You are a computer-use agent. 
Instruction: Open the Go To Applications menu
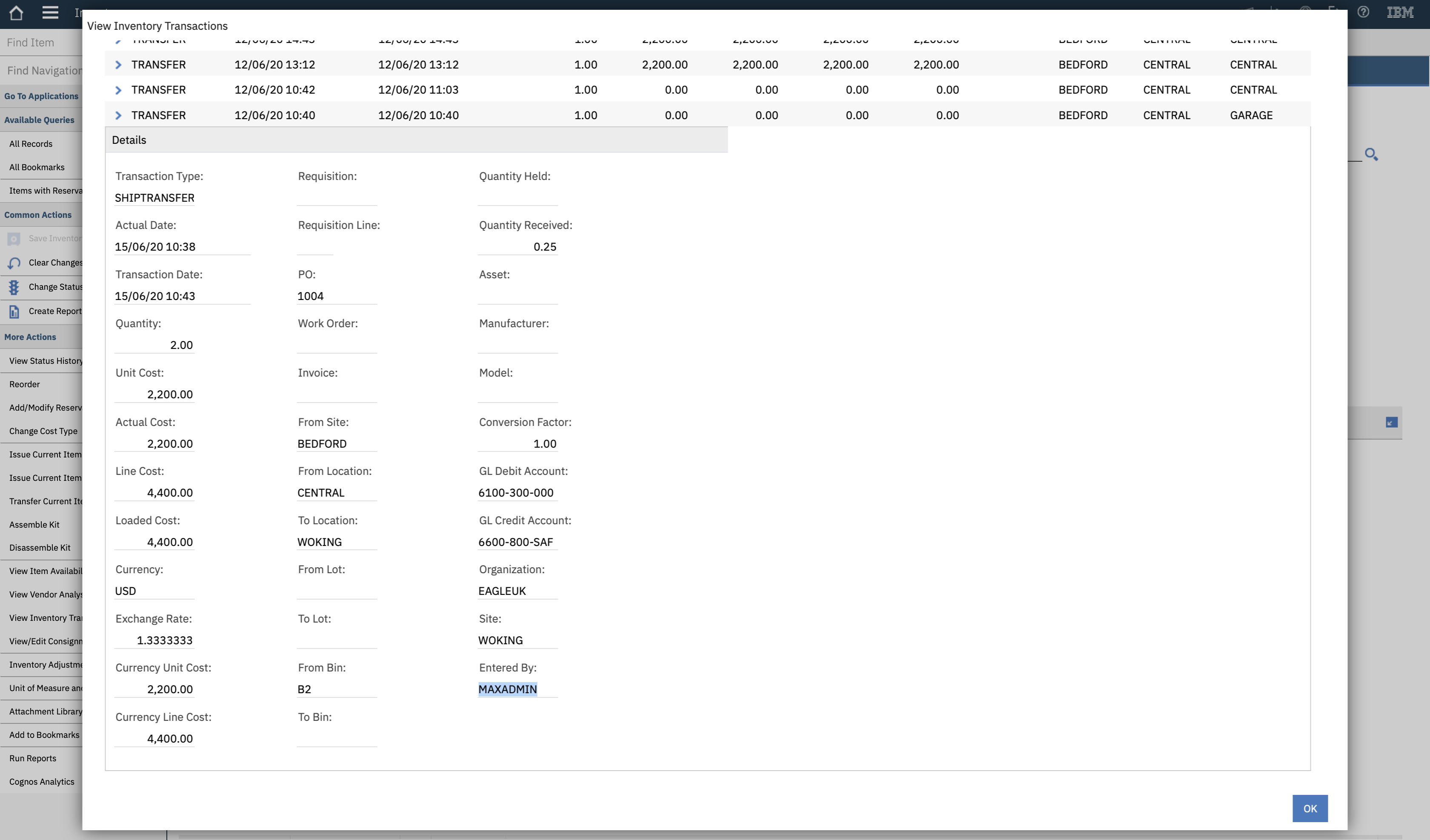[x=41, y=96]
